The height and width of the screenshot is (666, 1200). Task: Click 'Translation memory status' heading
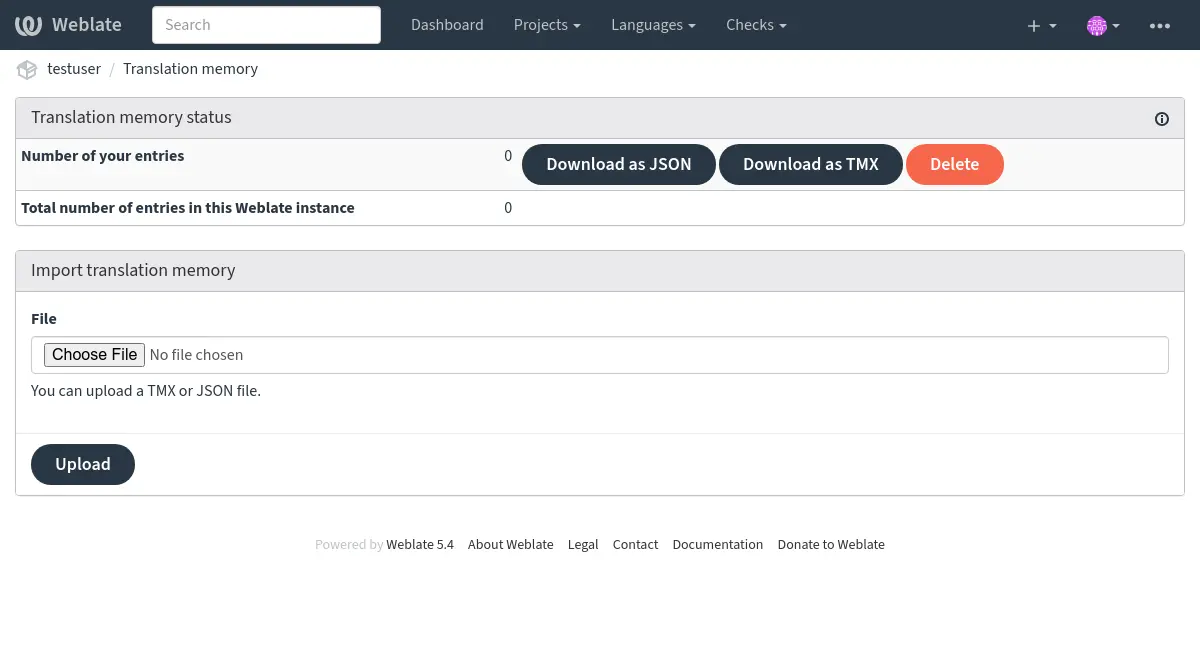pyautogui.click(x=131, y=117)
